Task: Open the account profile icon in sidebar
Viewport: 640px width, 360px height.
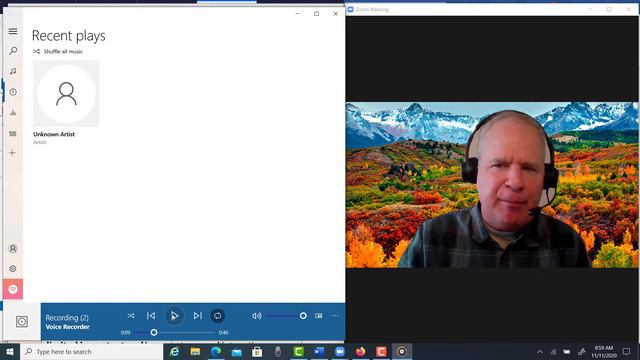Action: (13, 249)
